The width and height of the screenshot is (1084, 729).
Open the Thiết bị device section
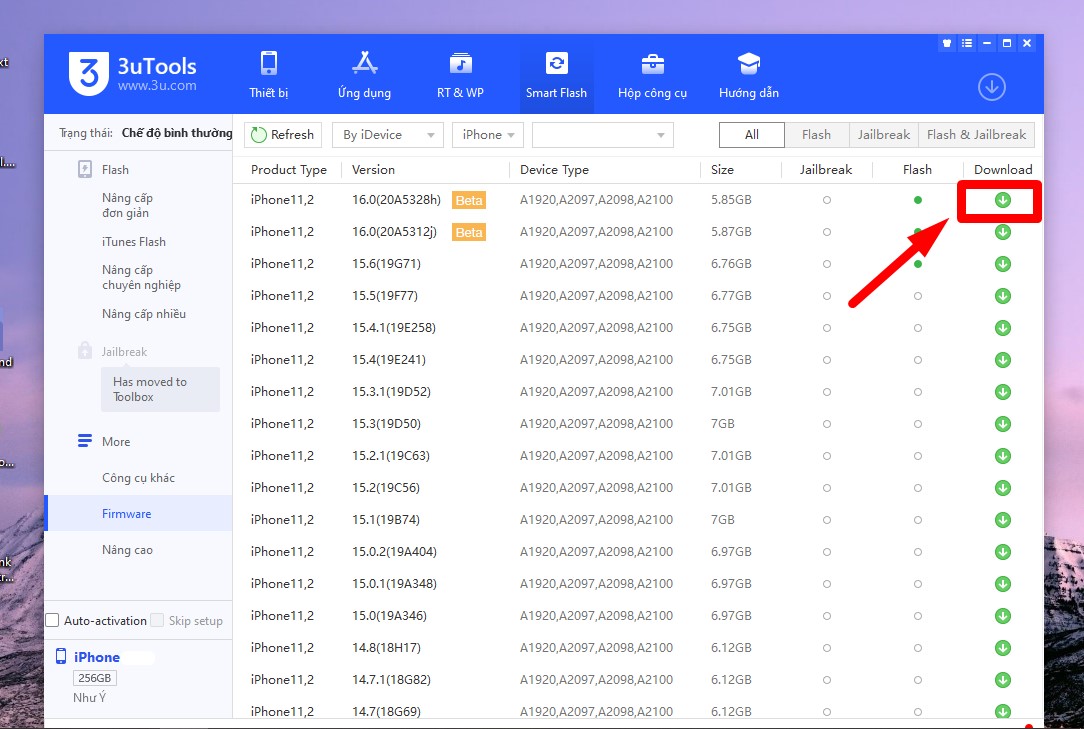point(268,75)
